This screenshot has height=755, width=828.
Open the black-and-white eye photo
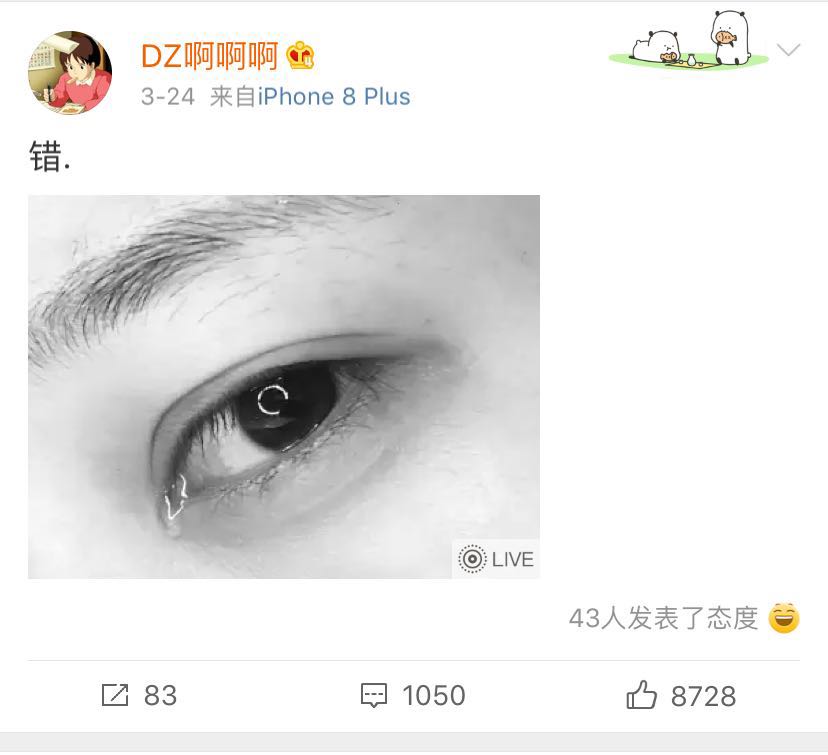point(284,387)
